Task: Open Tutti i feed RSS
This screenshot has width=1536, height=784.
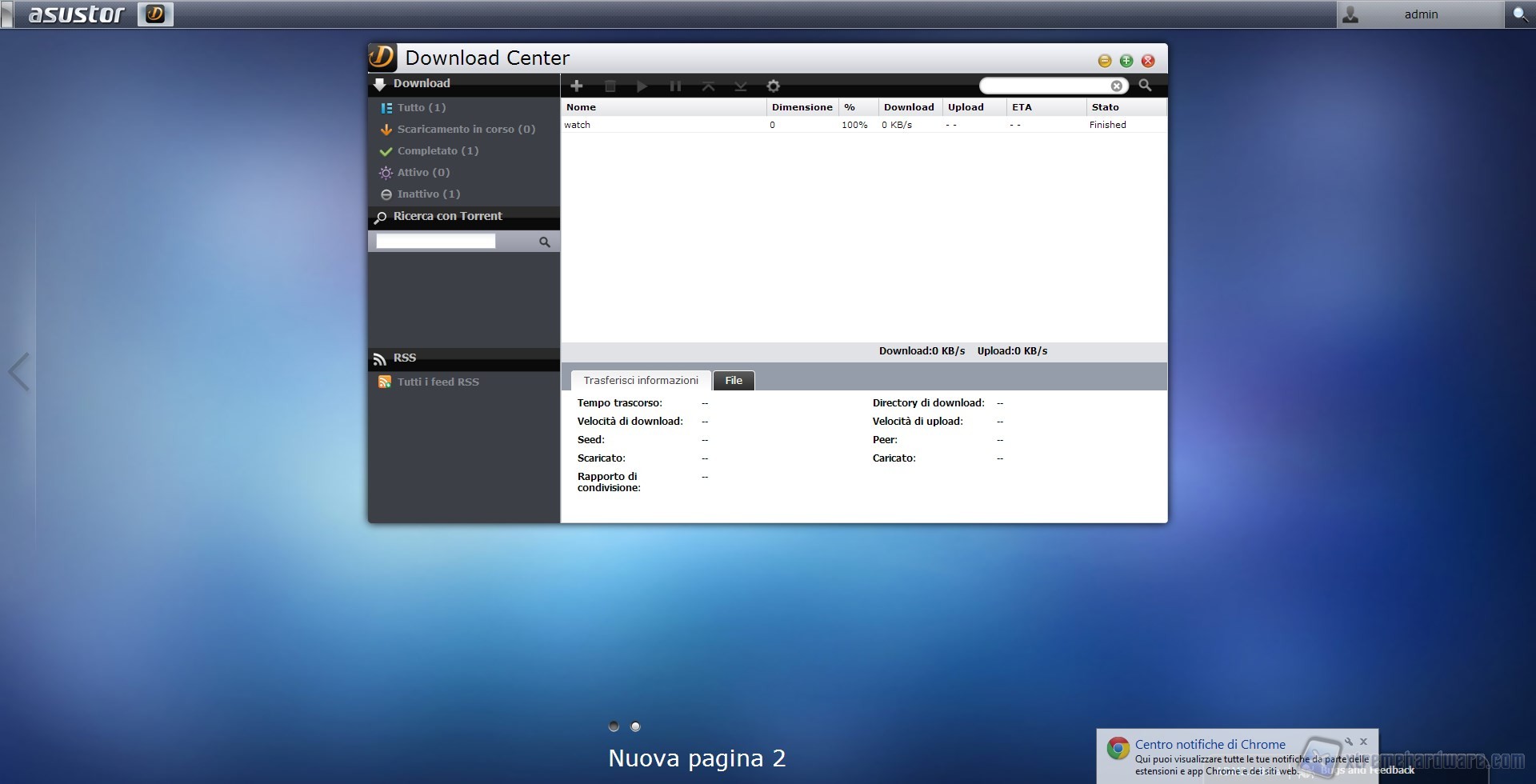Action: coord(438,382)
